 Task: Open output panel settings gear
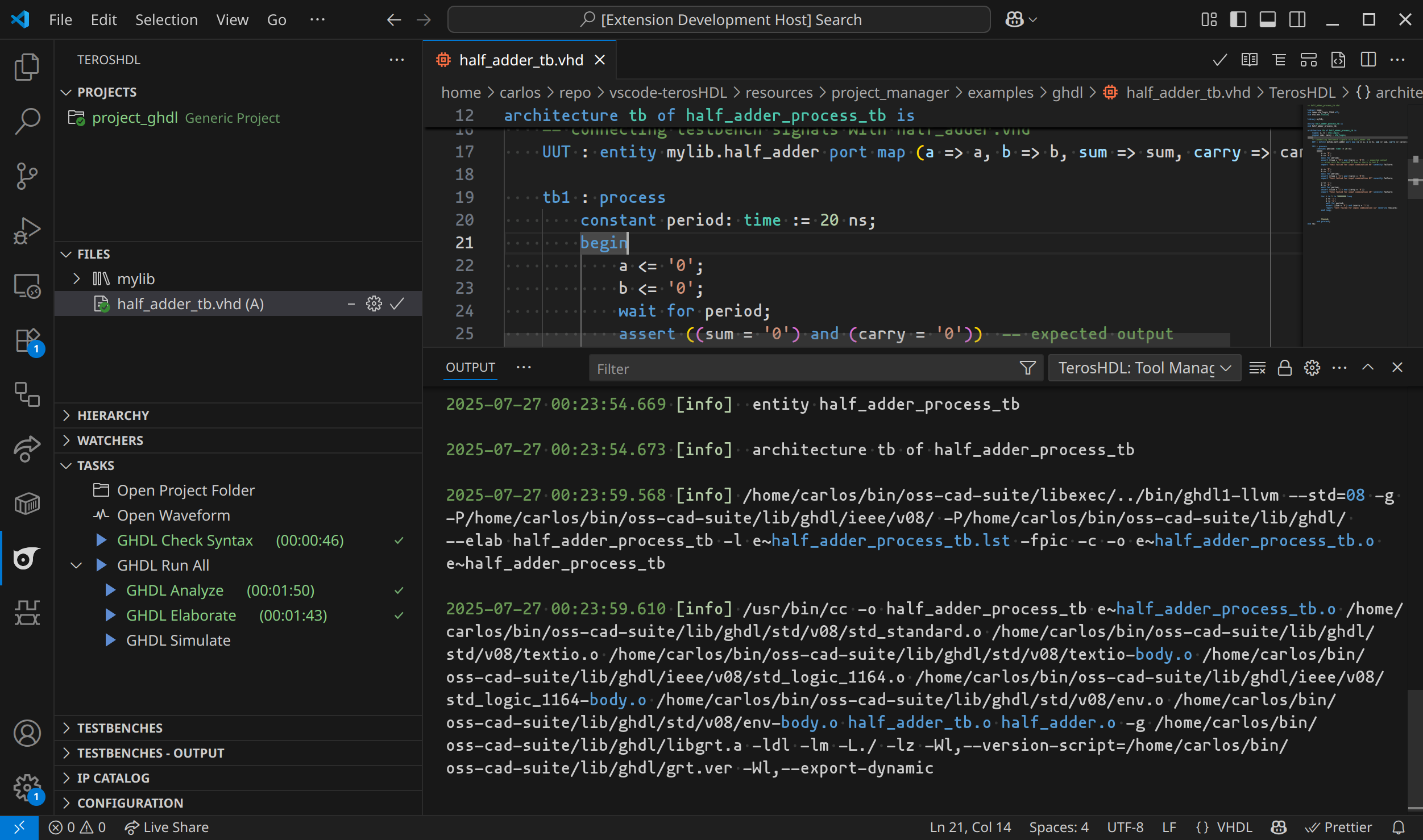(1312, 368)
